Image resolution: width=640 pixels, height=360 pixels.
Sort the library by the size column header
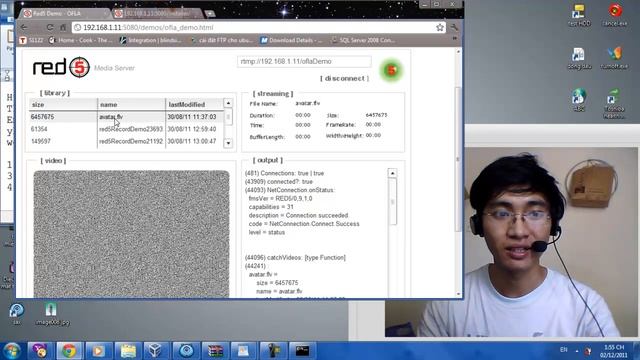pos(63,104)
